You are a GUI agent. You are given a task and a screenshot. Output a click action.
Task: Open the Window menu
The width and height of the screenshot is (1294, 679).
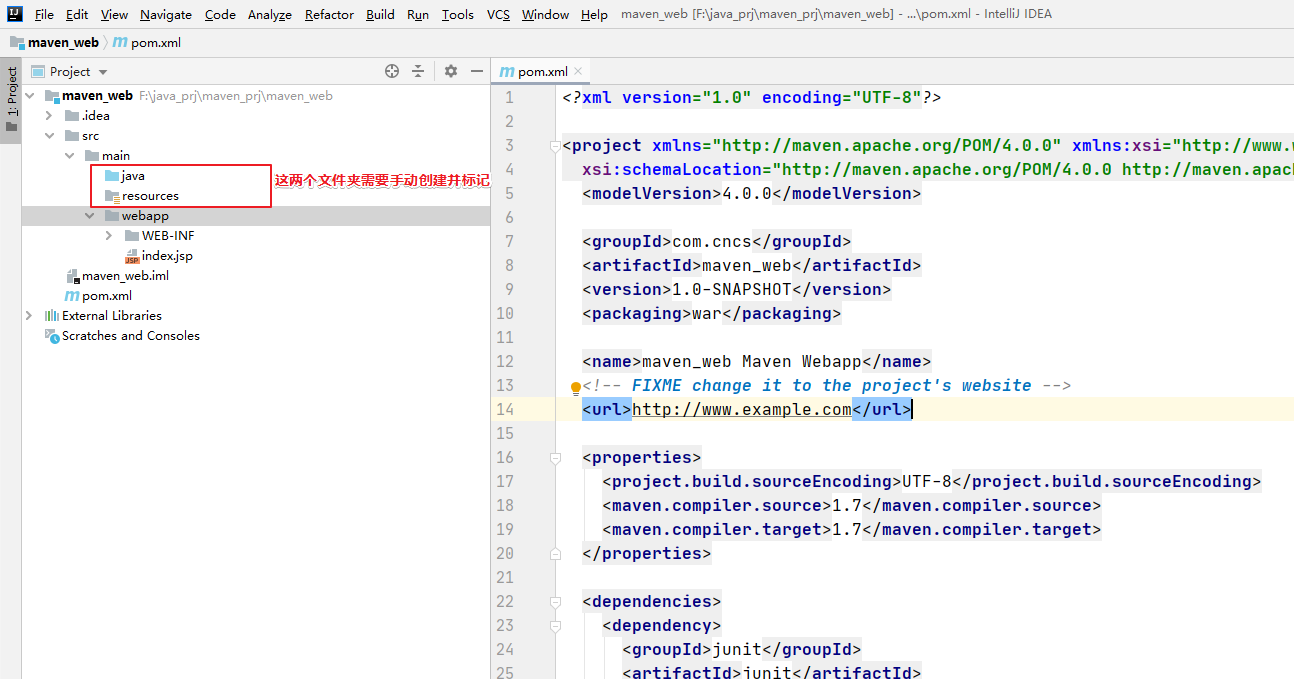pos(546,14)
